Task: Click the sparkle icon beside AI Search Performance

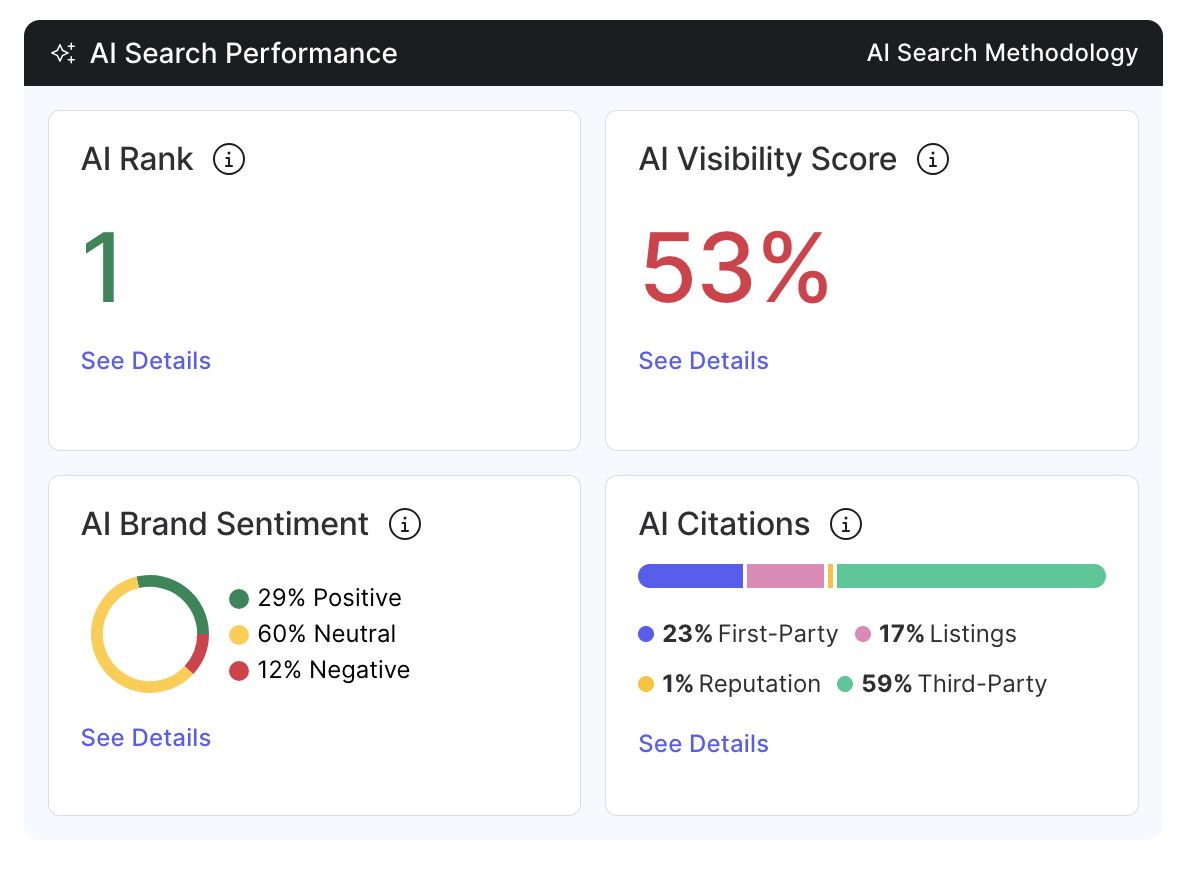Action: pyautogui.click(x=64, y=53)
